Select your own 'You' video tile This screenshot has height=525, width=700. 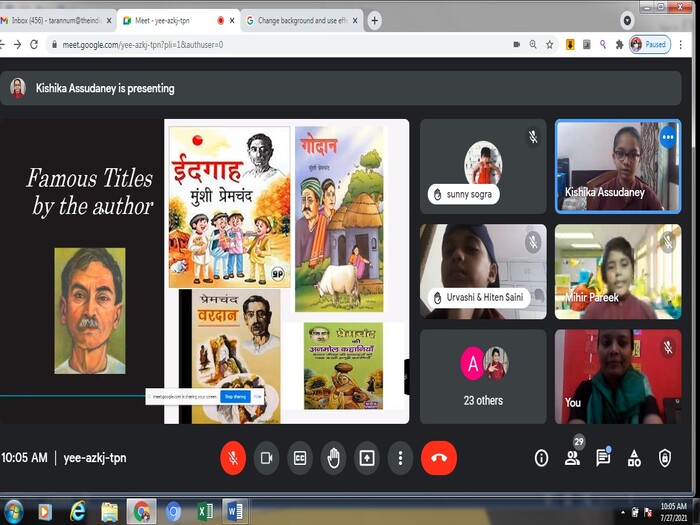[618, 377]
